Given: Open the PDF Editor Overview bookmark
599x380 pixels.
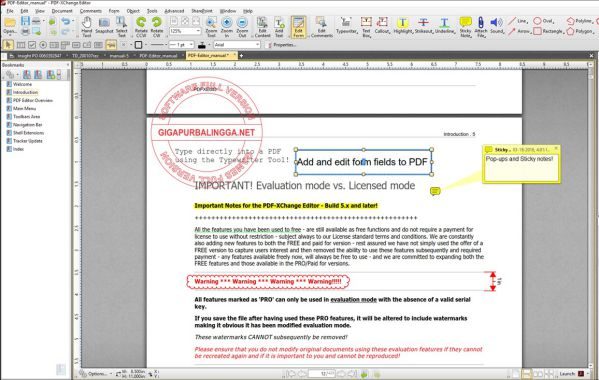Looking at the screenshot, I should [33, 100].
